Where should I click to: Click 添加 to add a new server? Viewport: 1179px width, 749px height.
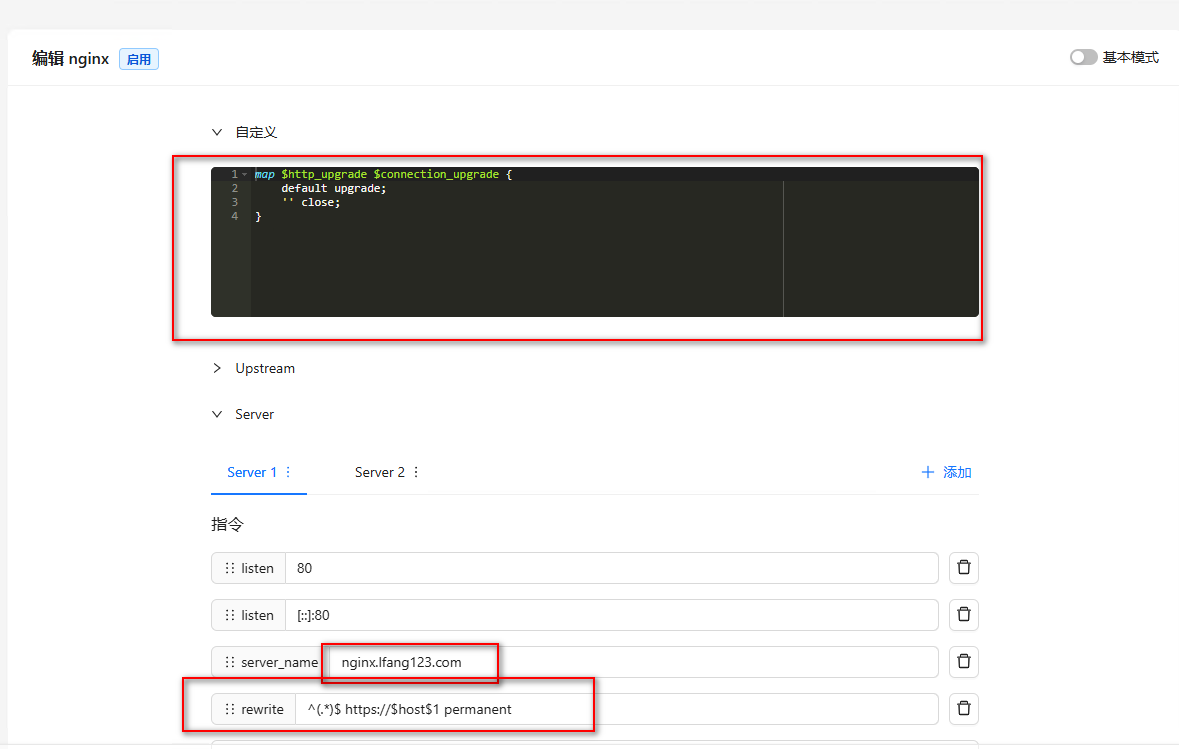tap(946, 472)
